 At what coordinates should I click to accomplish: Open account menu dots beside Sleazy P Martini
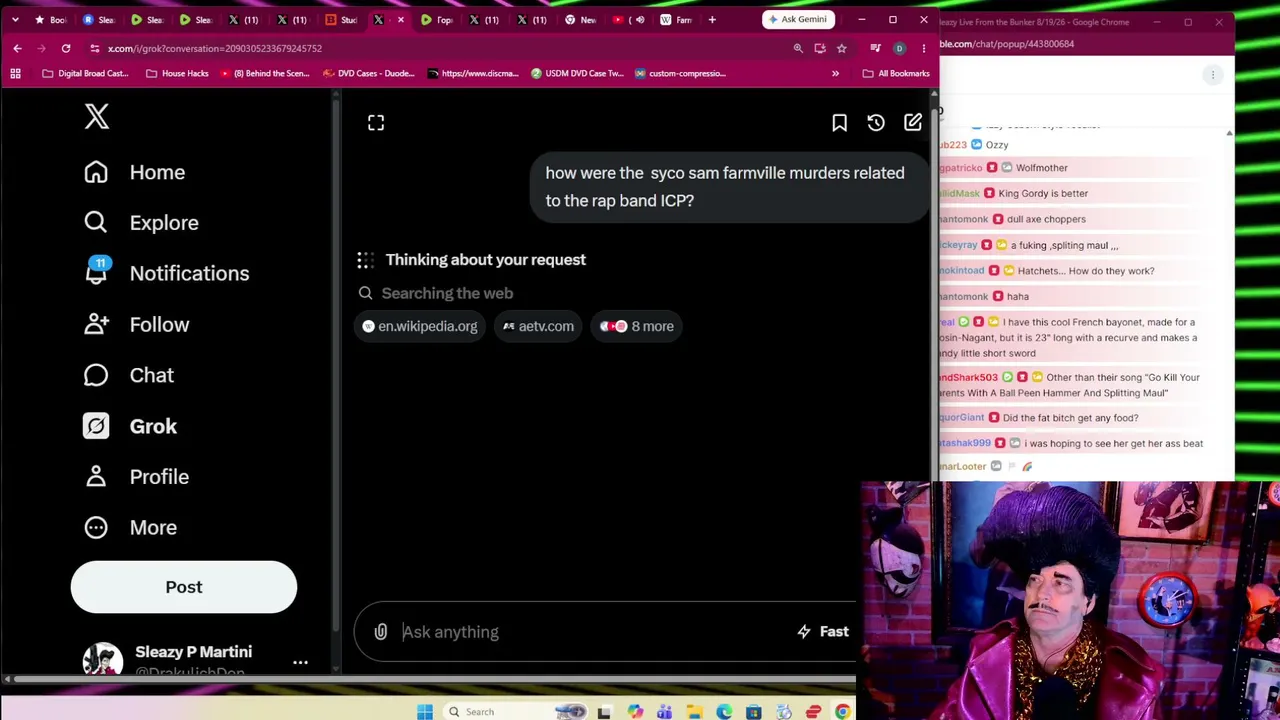[300, 662]
